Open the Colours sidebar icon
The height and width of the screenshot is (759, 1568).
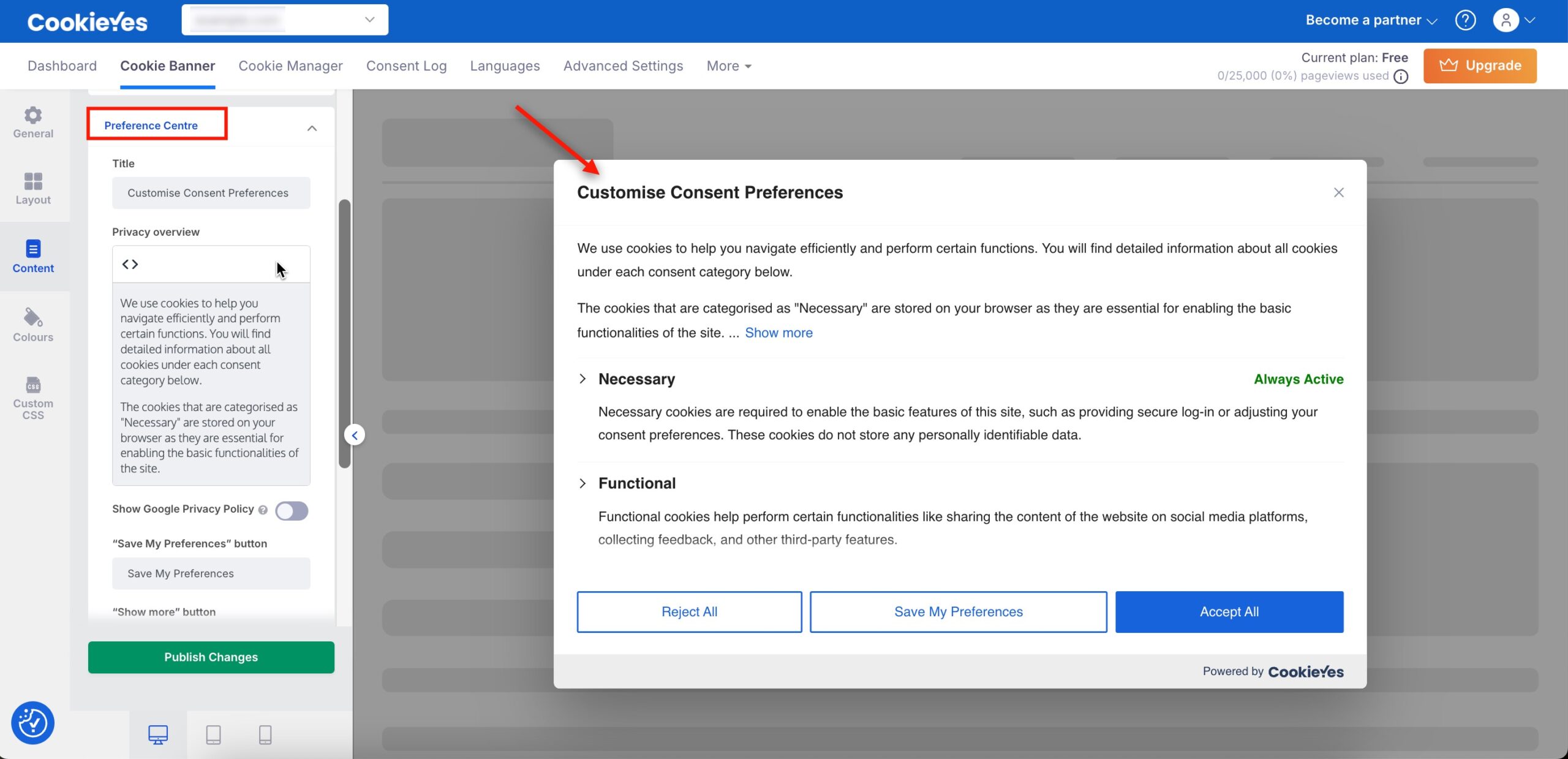coord(33,325)
